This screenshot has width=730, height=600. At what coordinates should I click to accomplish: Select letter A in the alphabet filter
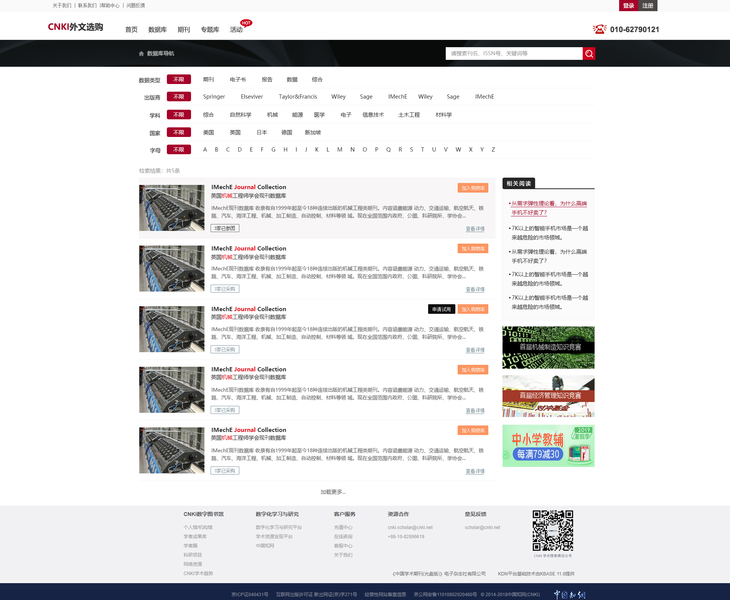[205, 150]
